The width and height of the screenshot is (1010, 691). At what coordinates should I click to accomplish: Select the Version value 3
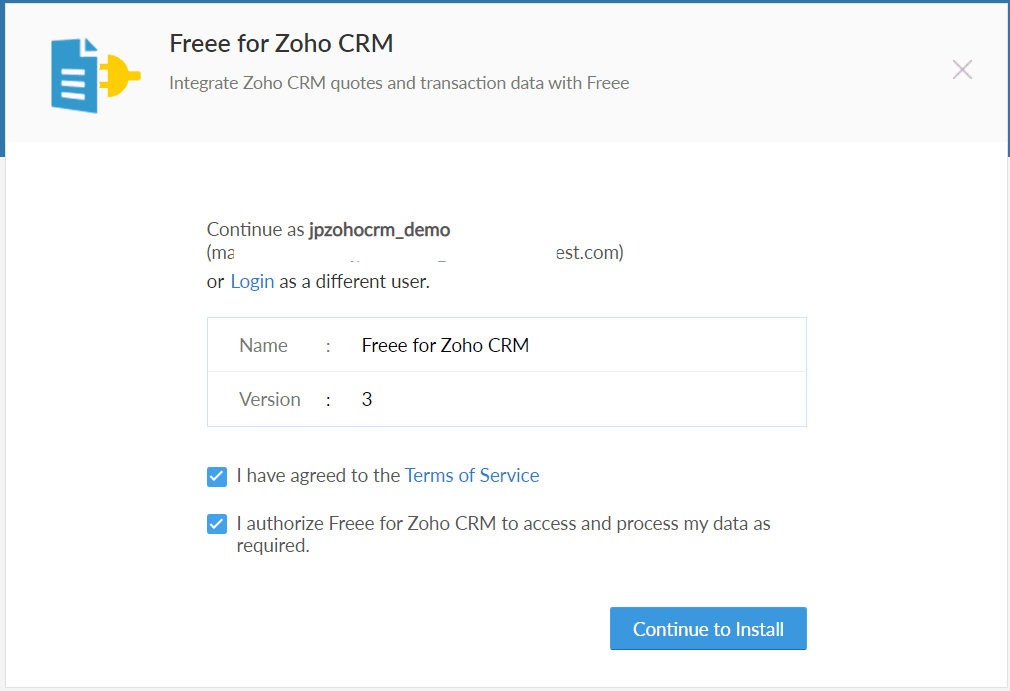point(367,399)
